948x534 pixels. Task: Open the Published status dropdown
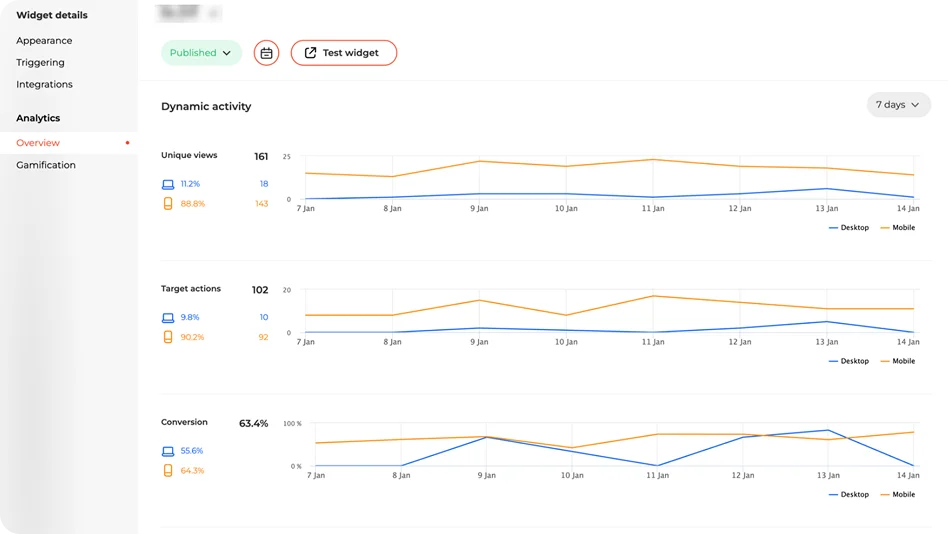pyautogui.click(x=201, y=53)
